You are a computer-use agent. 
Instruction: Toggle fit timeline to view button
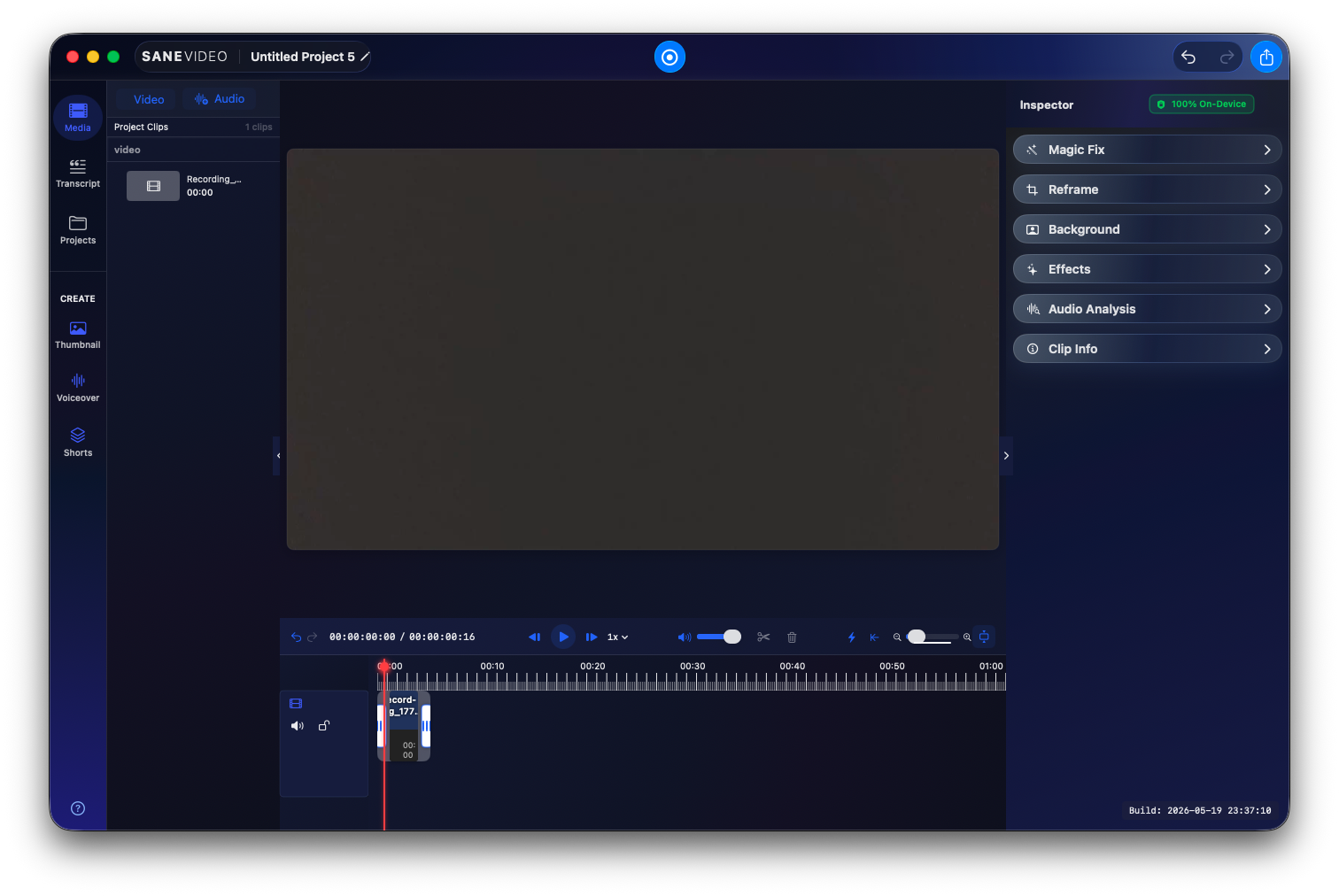pos(984,637)
